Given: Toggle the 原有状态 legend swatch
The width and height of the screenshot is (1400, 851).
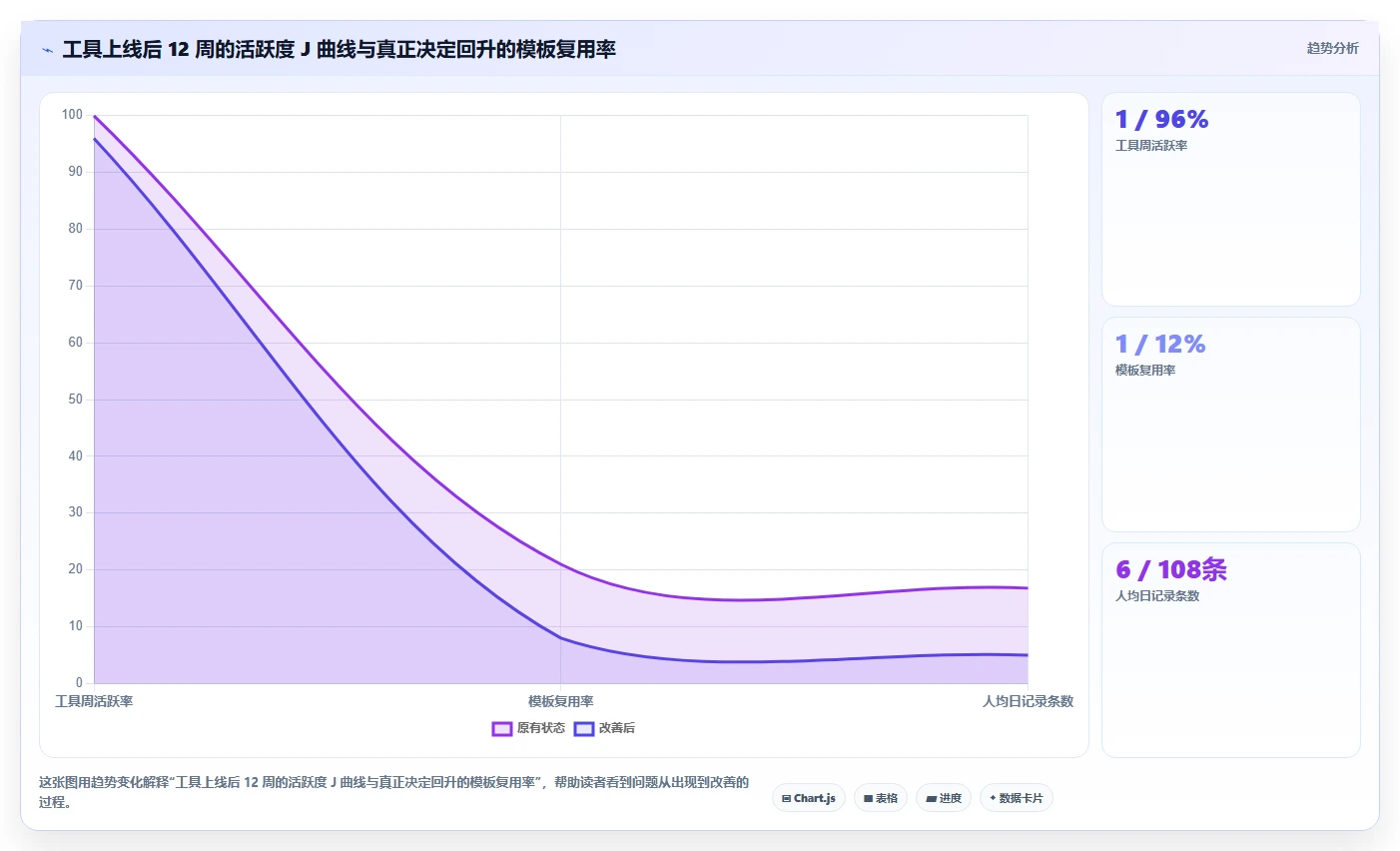Looking at the screenshot, I should click(502, 729).
